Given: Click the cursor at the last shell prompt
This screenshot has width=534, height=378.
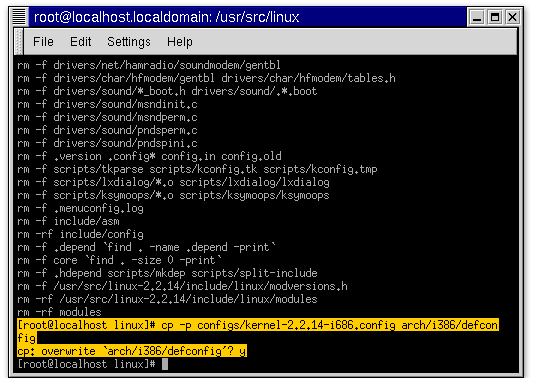Looking at the screenshot, I should pos(165,364).
